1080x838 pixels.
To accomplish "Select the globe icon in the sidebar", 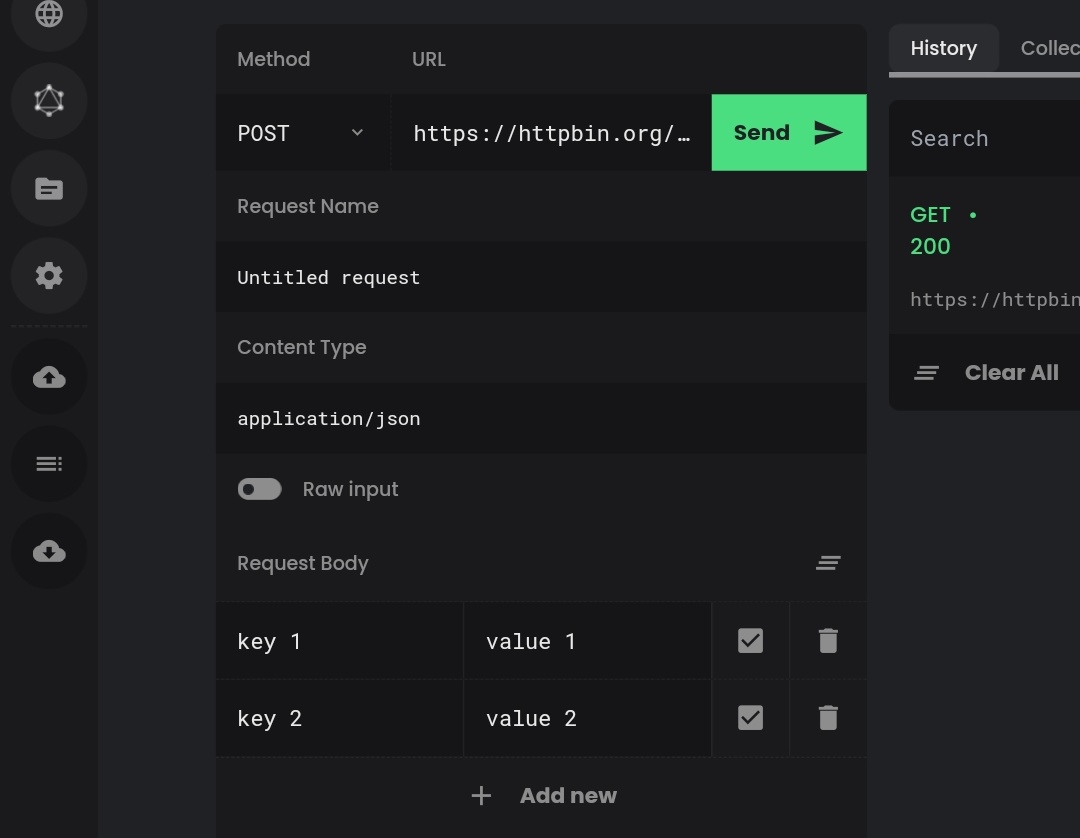I will tap(48, 14).
